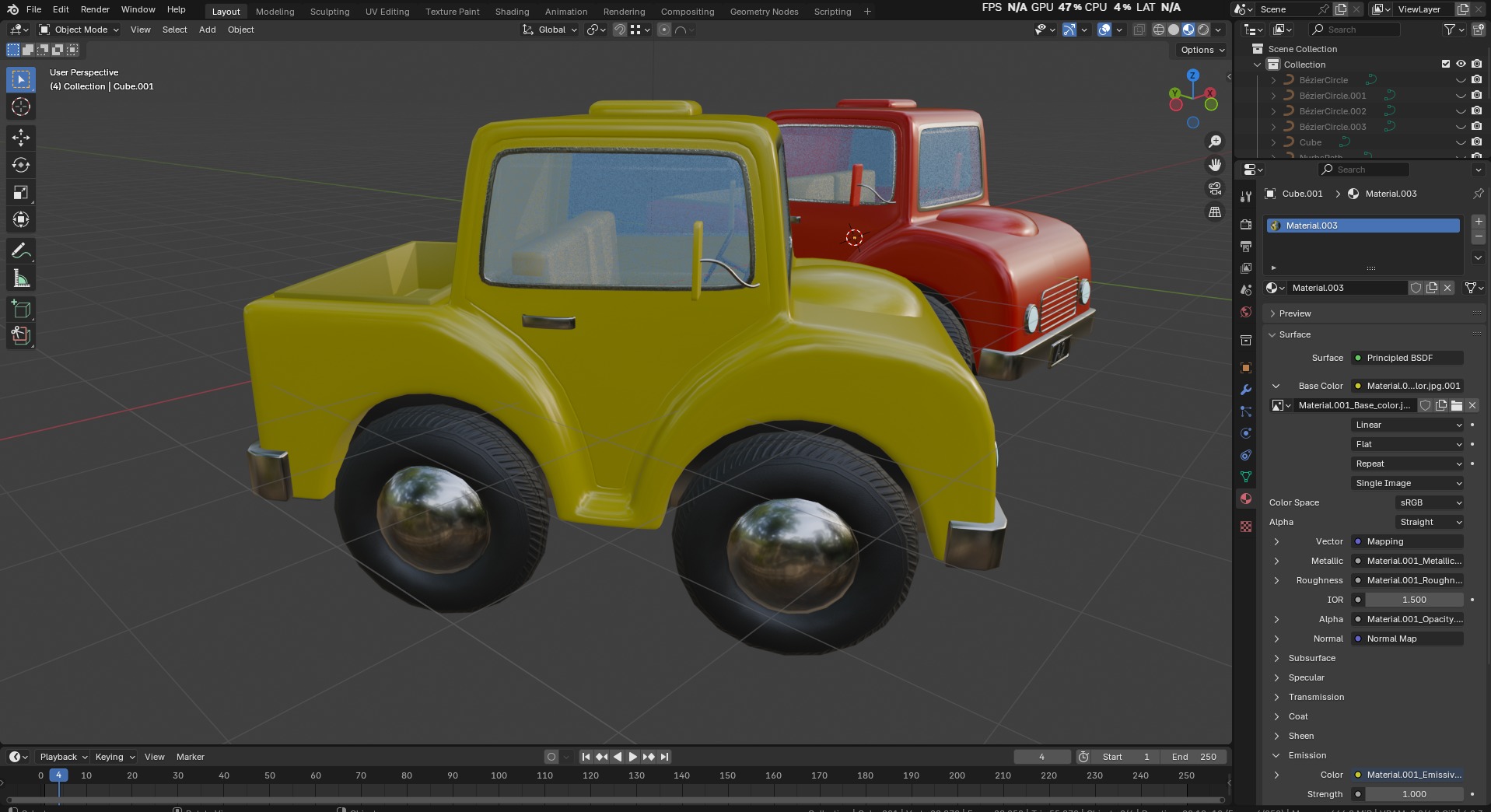Open the Physics properties tab
The image size is (1491, 812).
tap(1246, 433)
